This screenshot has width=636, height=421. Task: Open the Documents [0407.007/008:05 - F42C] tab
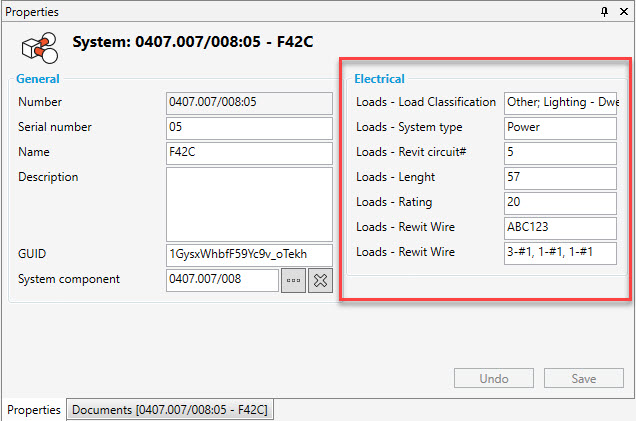point(170,410)
